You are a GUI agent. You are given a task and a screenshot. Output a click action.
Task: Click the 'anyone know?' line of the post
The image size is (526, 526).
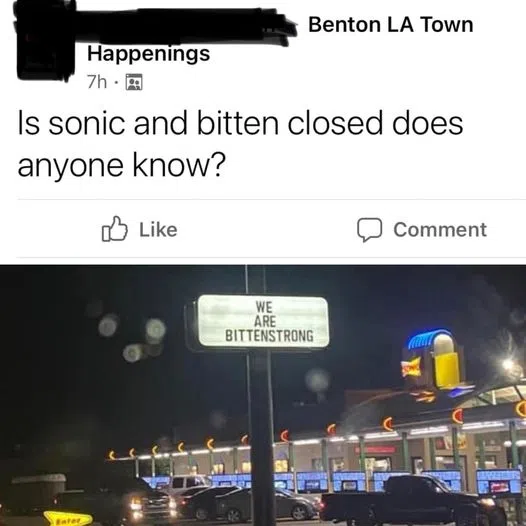coord(120,166)
